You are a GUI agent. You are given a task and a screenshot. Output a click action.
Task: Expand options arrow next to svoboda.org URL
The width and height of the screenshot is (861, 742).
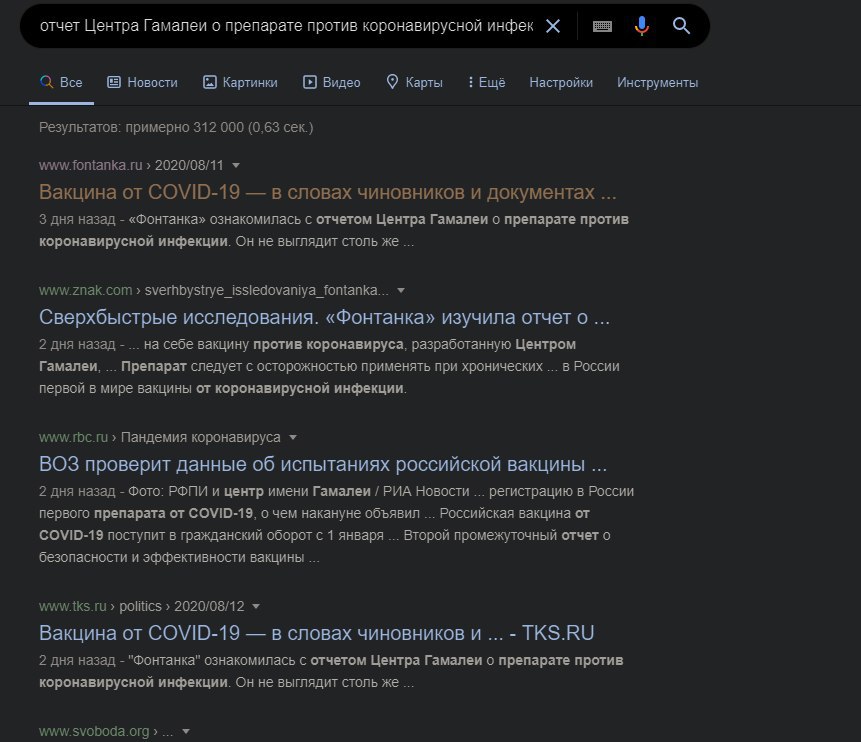point(186,732)
